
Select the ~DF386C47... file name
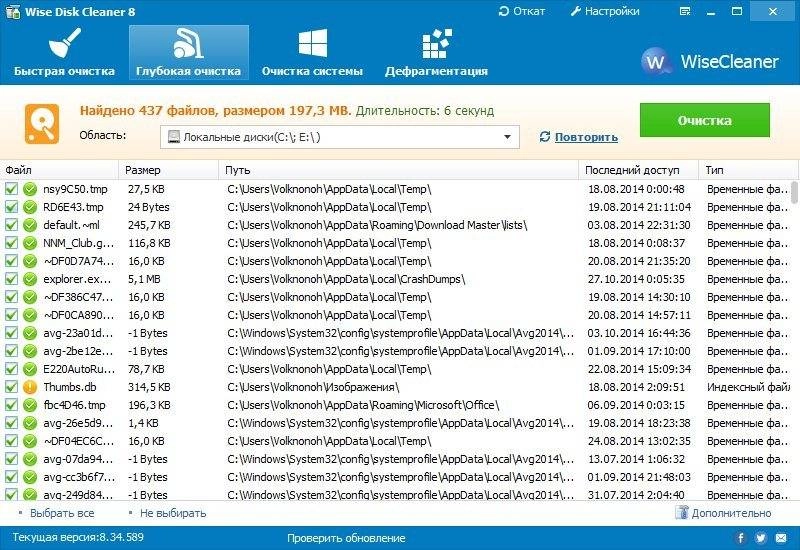pyautogui.click(x=79, y=297)
